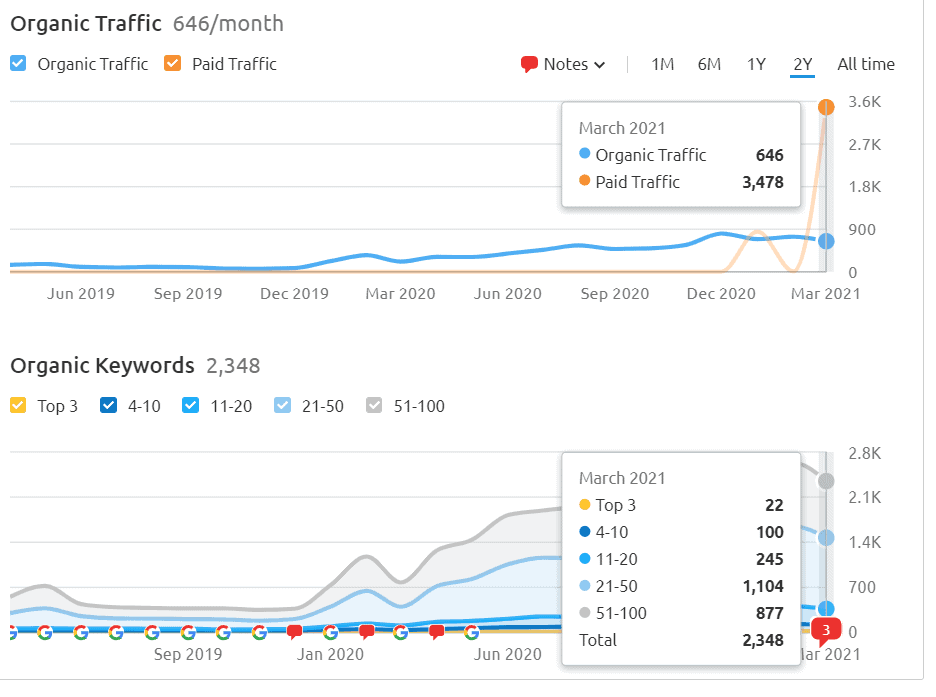Click grey 51-100 data point on keywords chart
Screen dimensions: 936x697
pyautogui.click(x=826, y=481)
